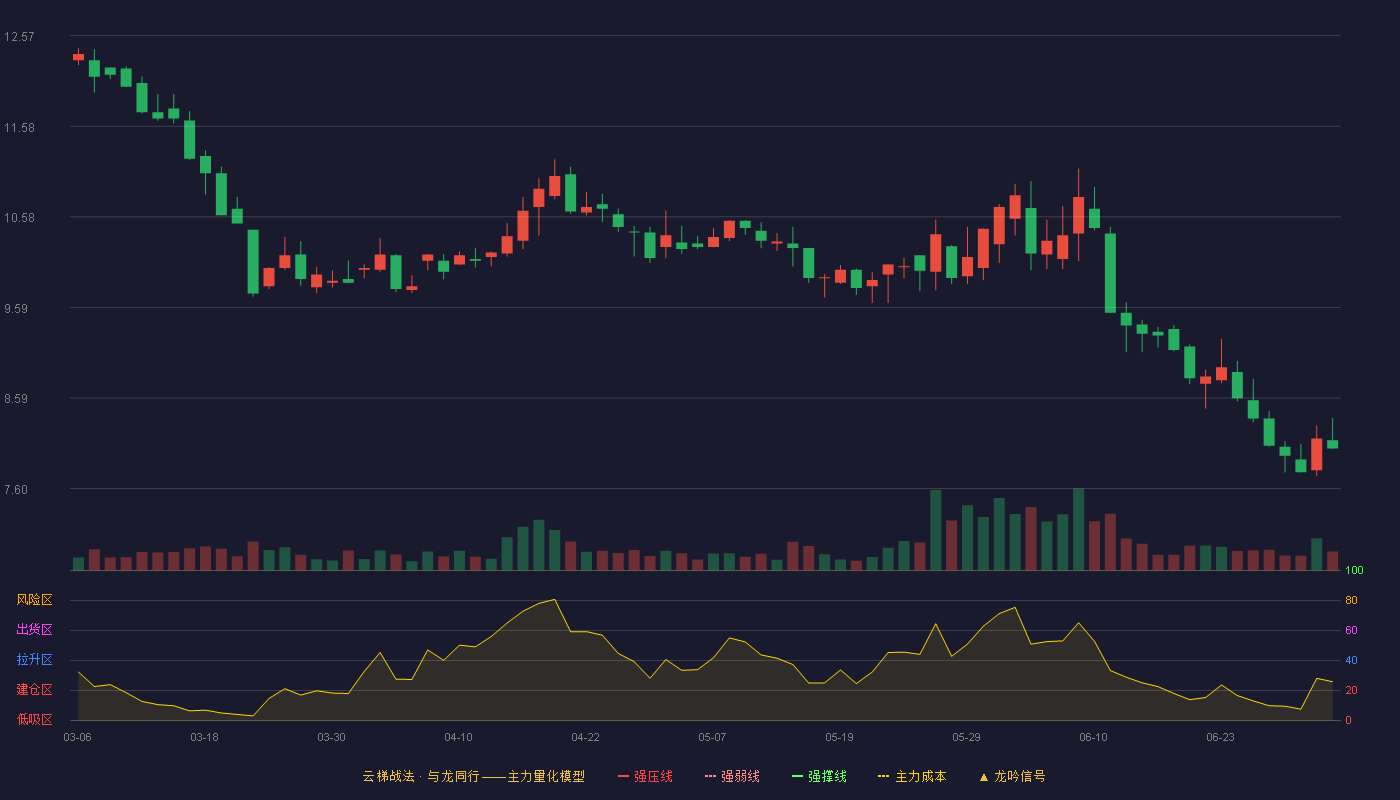Viewport: 1400px width, 800px height.
Task: Toggle the 强弱线 legend entry
Action: click(732, 776)
